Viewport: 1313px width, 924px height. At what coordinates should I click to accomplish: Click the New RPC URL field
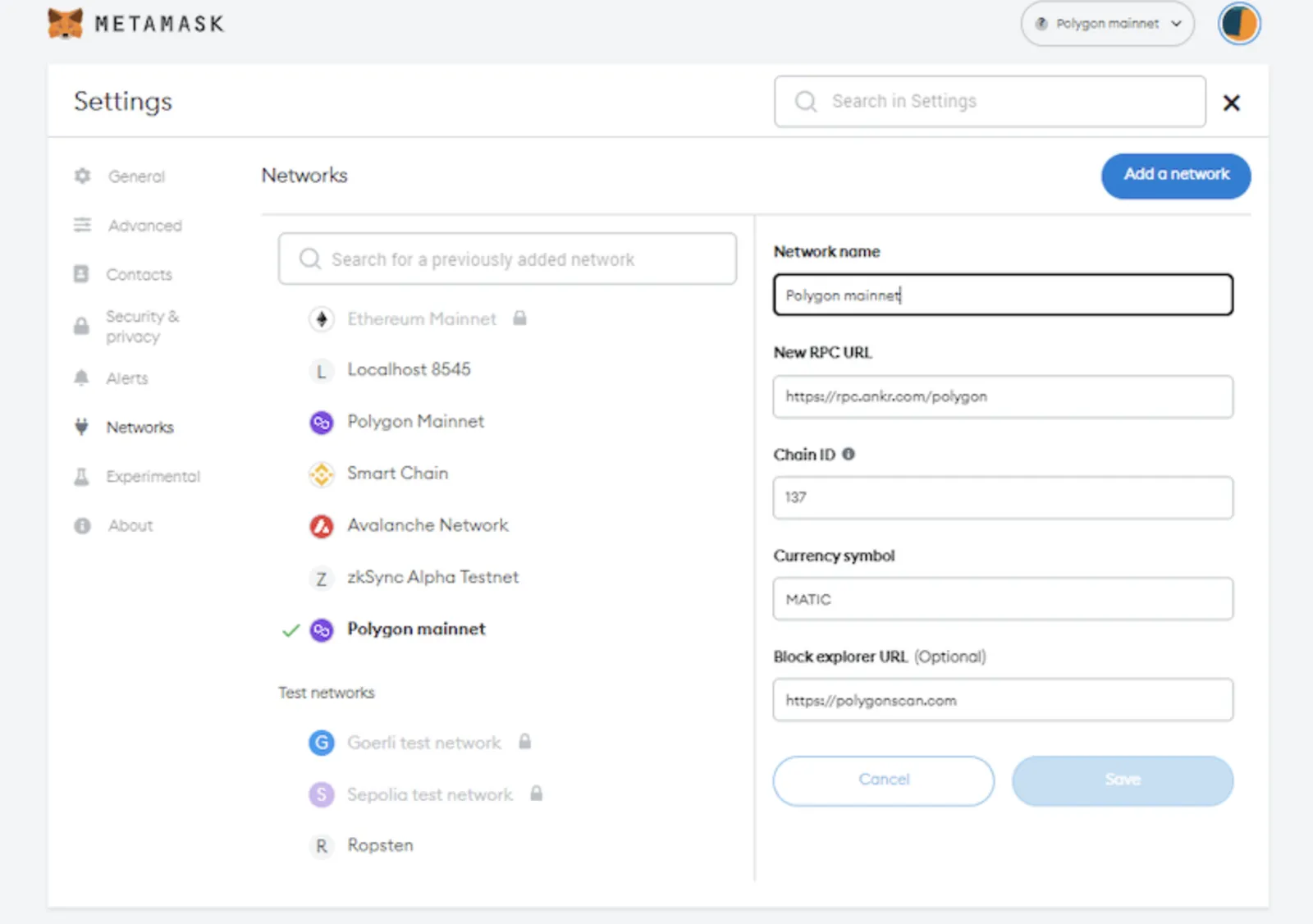[1003, 397]
